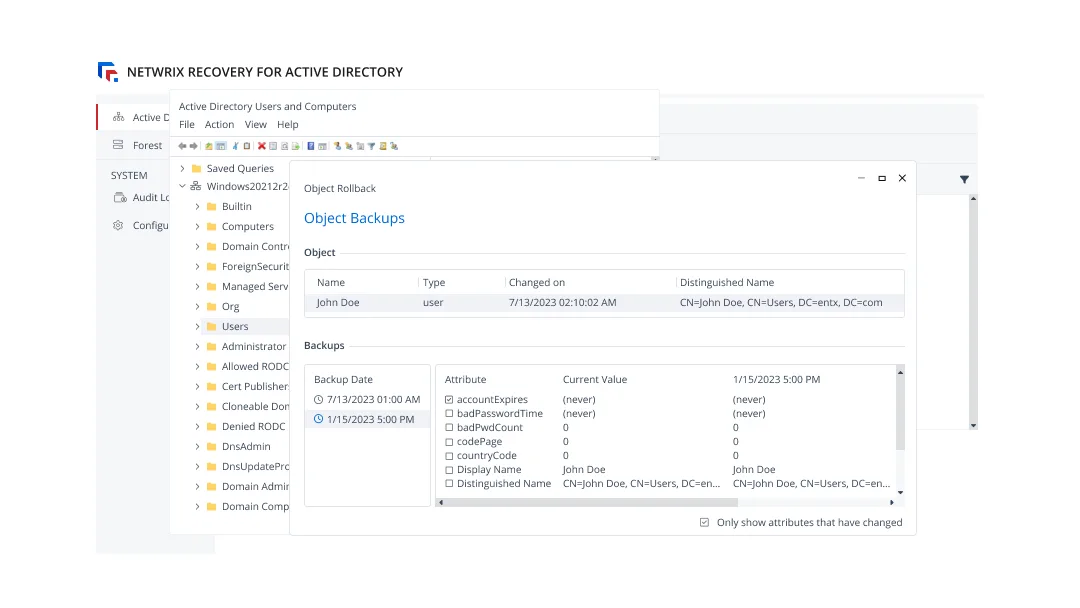The height and width of the screenshot is (608, 1080).
Task: Select the 7/13/2023 01:00 AM backup
Action: point(367,399)
